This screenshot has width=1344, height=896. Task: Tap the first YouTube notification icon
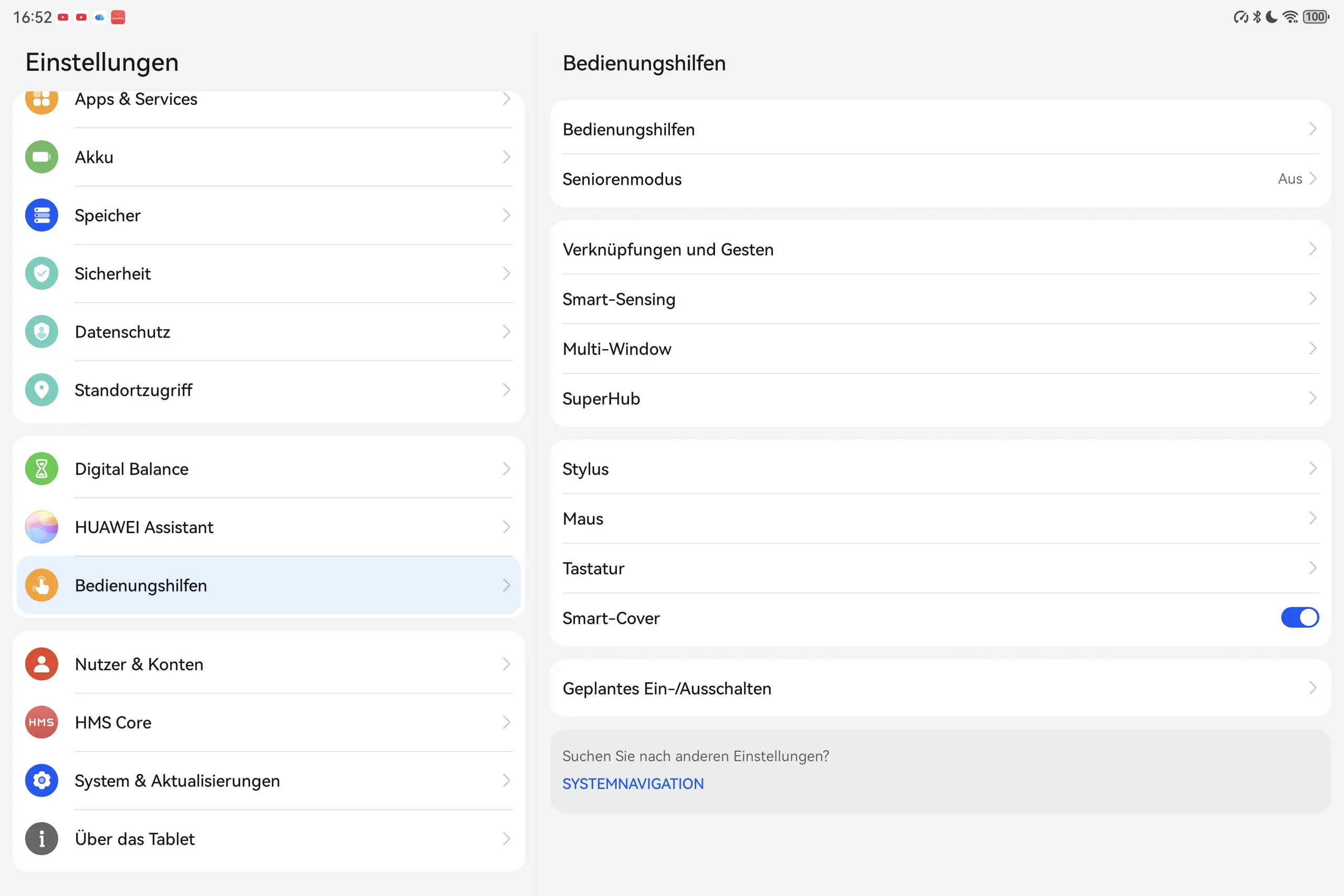(64, 18)
